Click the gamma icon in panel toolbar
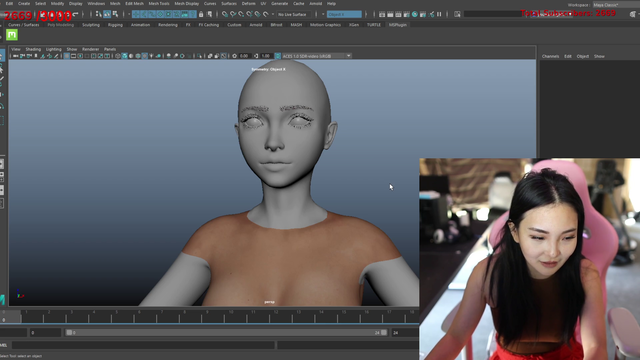This screenshot has width=640, height=360. tap(256, 56)
